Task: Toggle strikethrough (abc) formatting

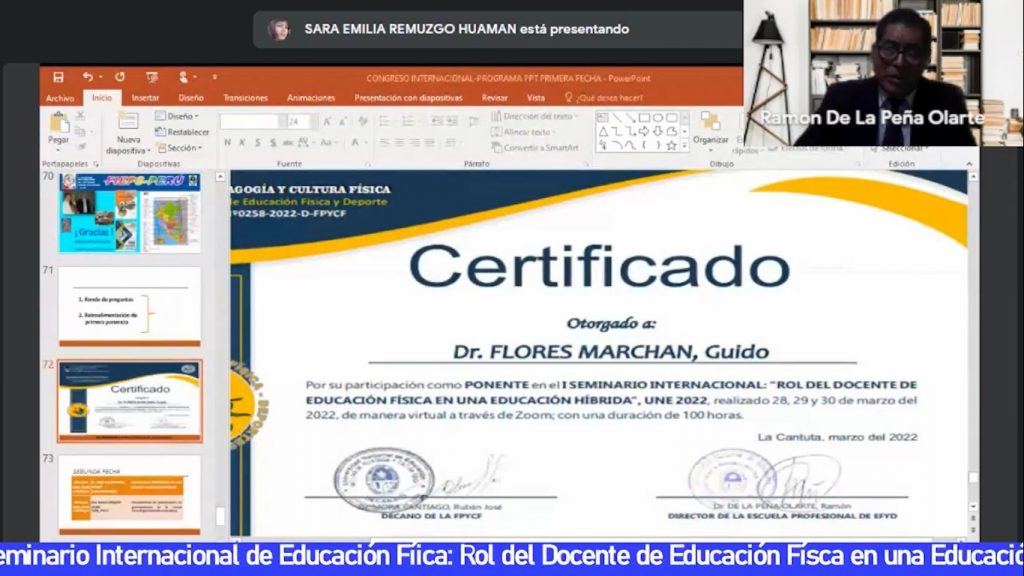Action: (x=288, y=142)
